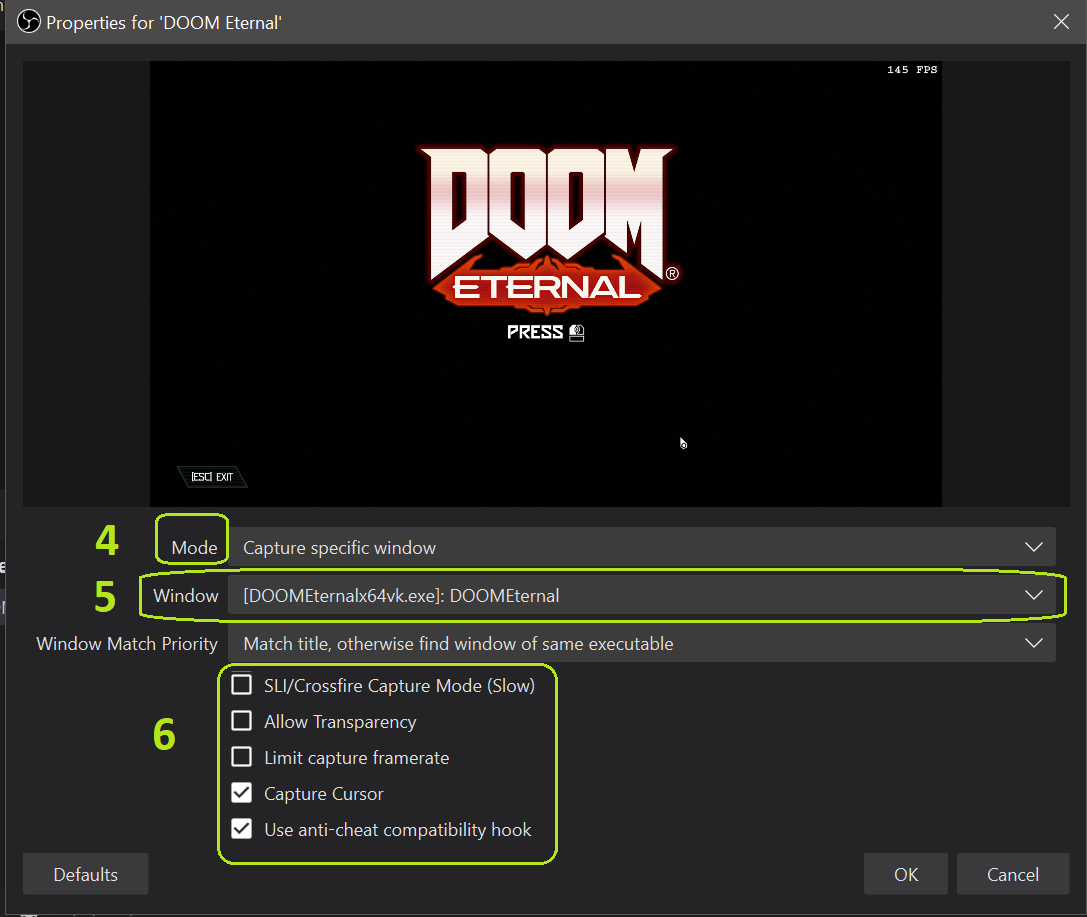Image resolution: width=1087 pixels, height=917 pixels.
Task: Open the Window Match Priority dropdown
Action: point(642,643)
